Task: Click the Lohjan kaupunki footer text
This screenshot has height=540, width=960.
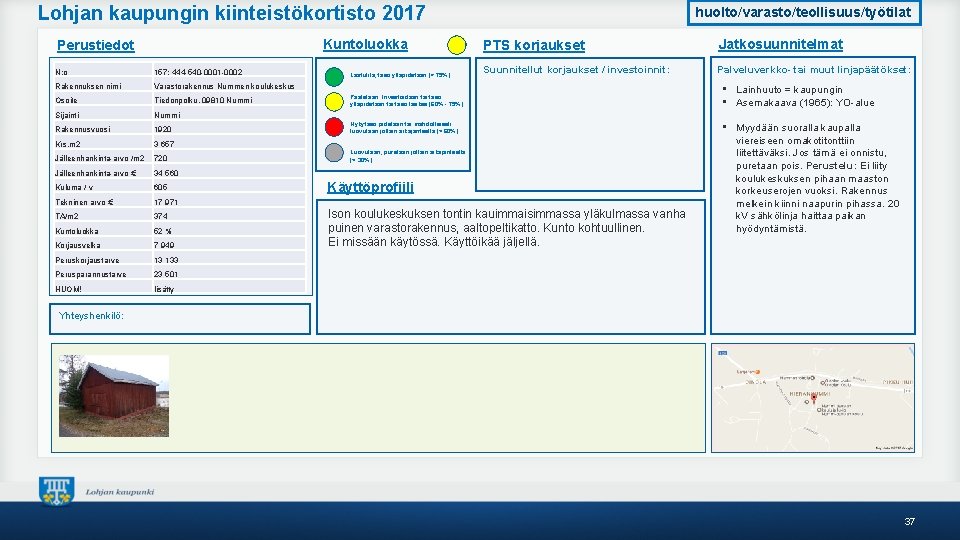Action: [x=119, y=492]
